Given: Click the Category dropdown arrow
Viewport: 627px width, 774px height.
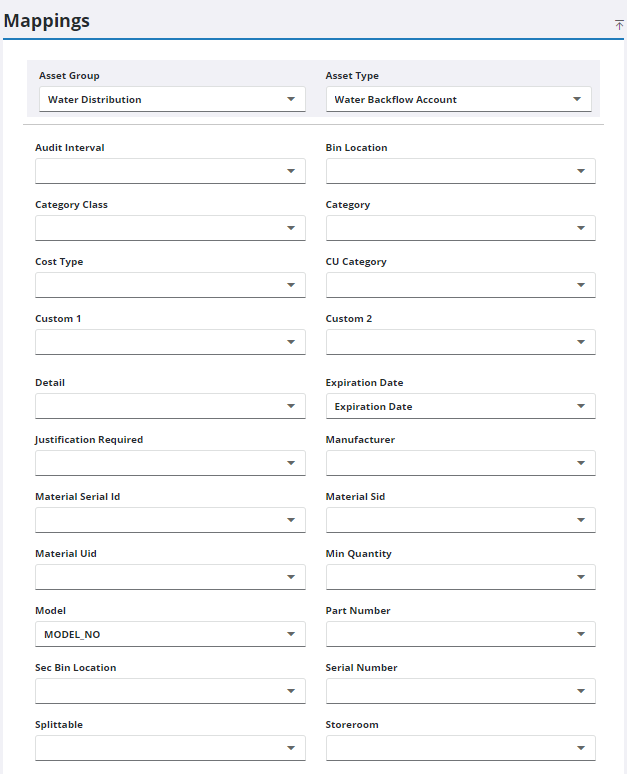Looking at the screenshot, I should 580,228.
